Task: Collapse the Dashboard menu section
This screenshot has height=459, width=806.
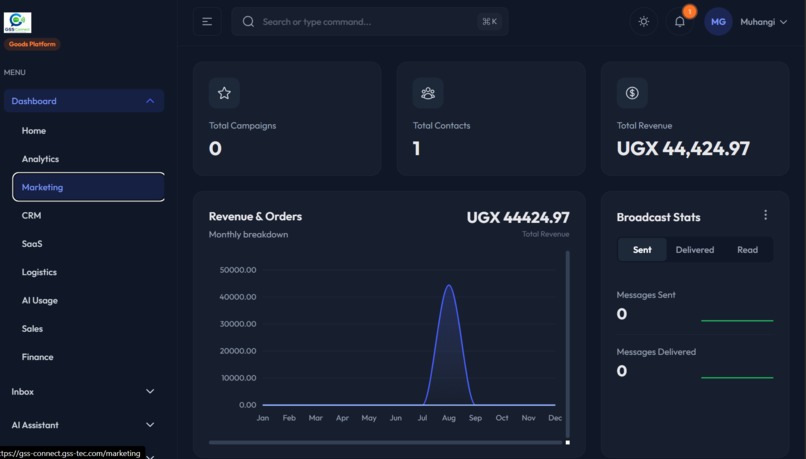Action: coord(84,101)
